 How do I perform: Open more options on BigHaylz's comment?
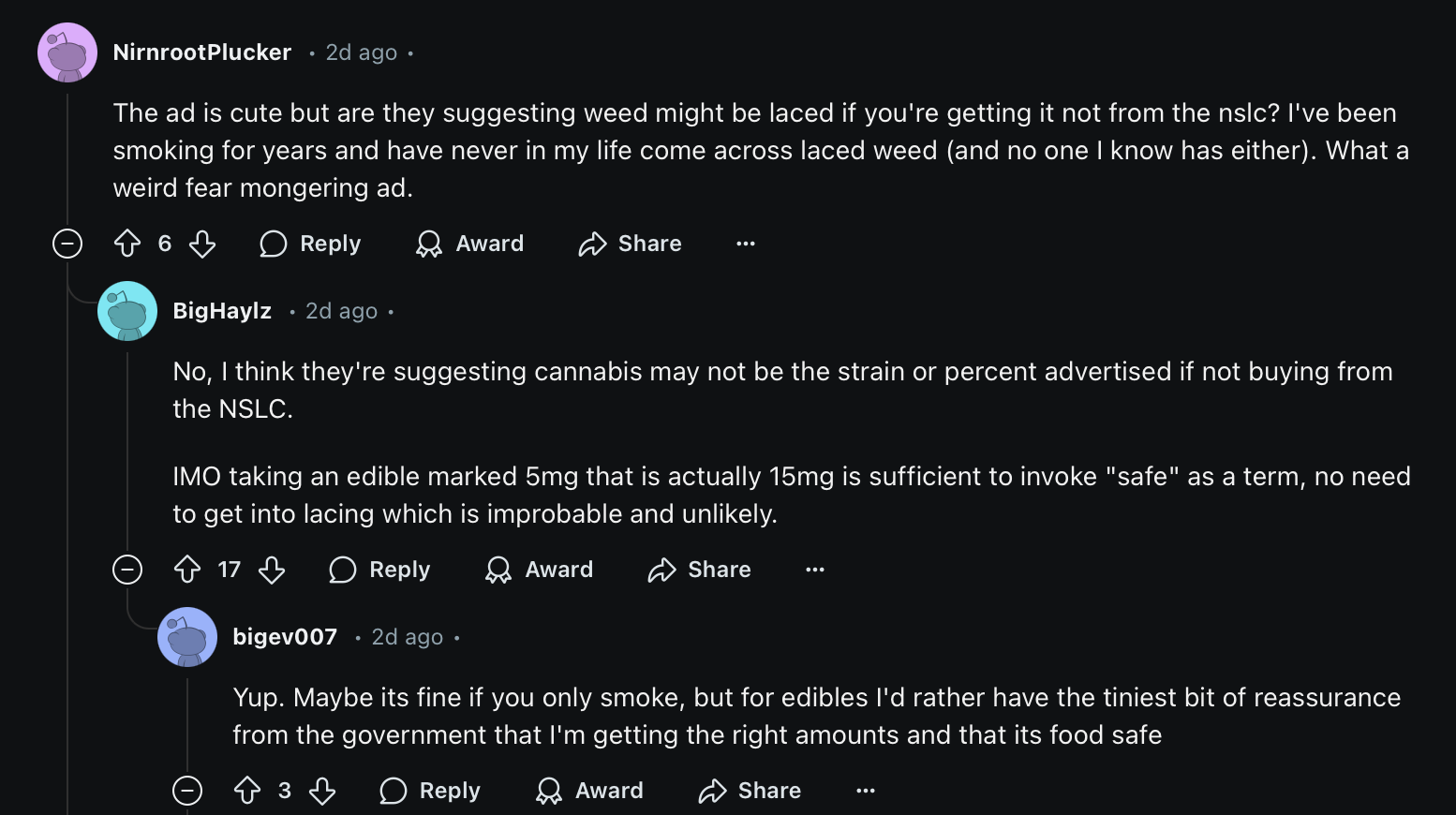click(815, 570)
